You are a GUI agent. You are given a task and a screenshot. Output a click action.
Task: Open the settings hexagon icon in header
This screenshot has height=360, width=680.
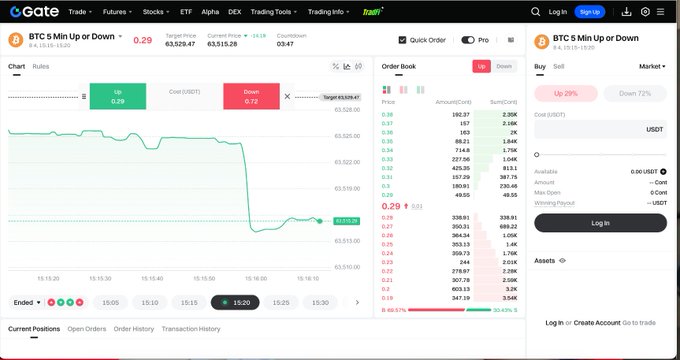645,12
